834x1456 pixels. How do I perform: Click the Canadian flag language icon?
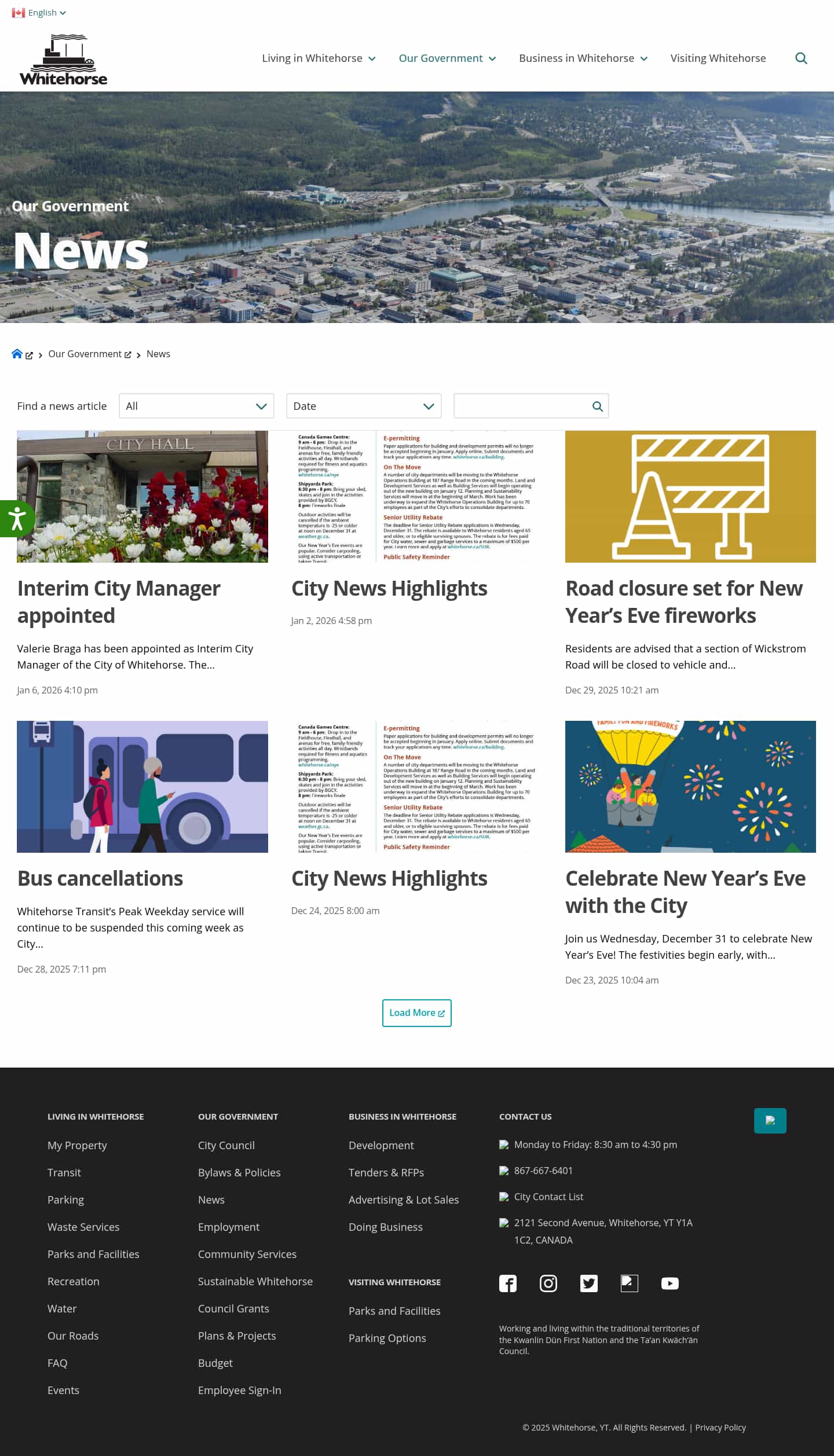[x=19, y=13]
